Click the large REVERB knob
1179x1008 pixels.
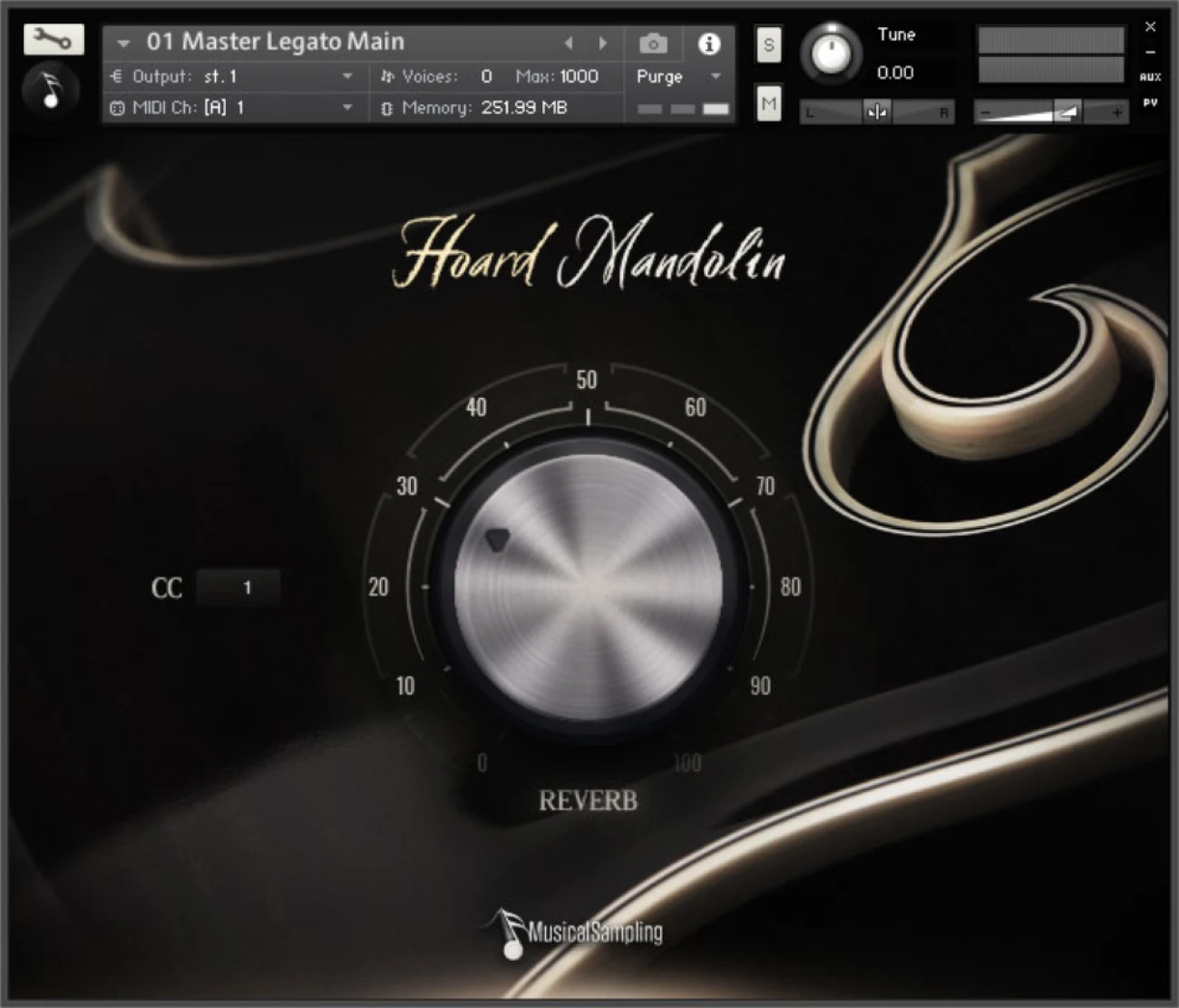tap(588, 586)
